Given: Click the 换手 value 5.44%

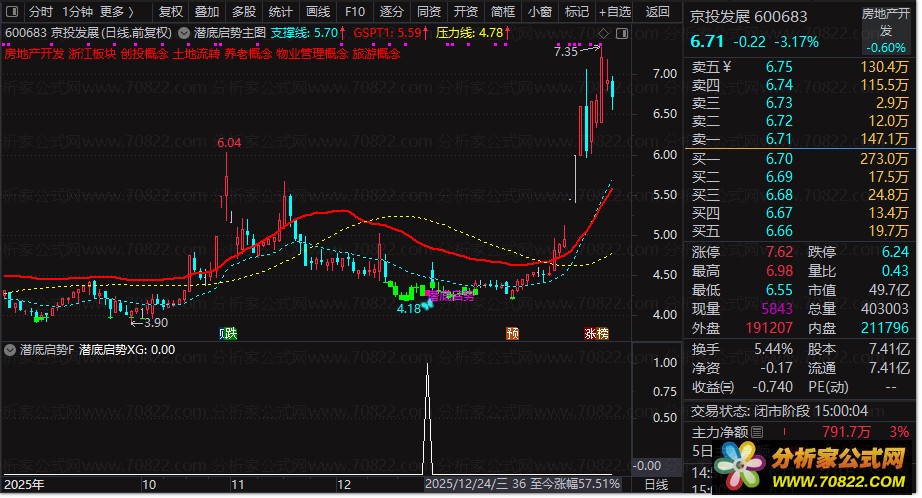Looking at the screenshot, I should 773,349.
